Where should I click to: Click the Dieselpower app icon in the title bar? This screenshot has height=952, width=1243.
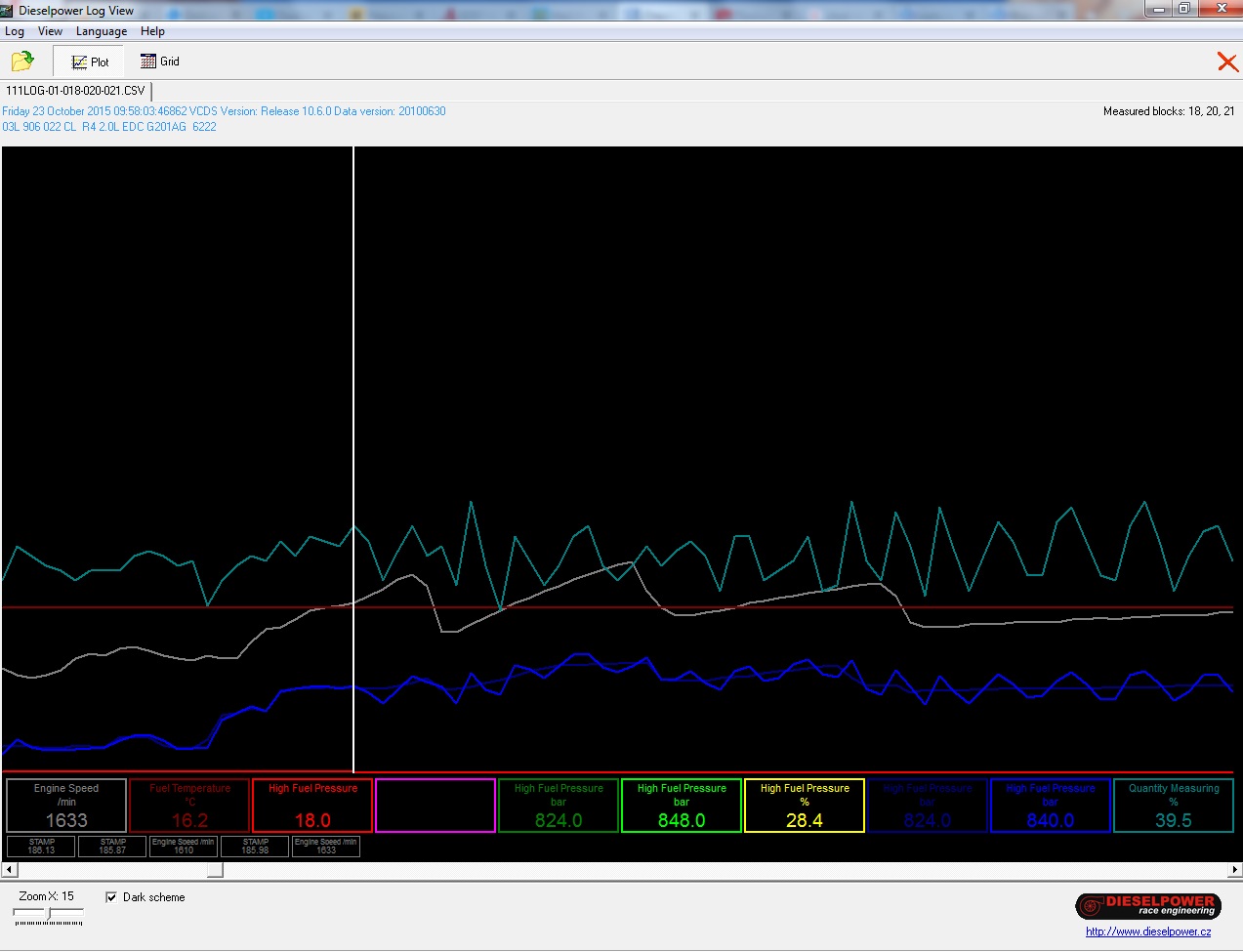click(x=7, y=11)
